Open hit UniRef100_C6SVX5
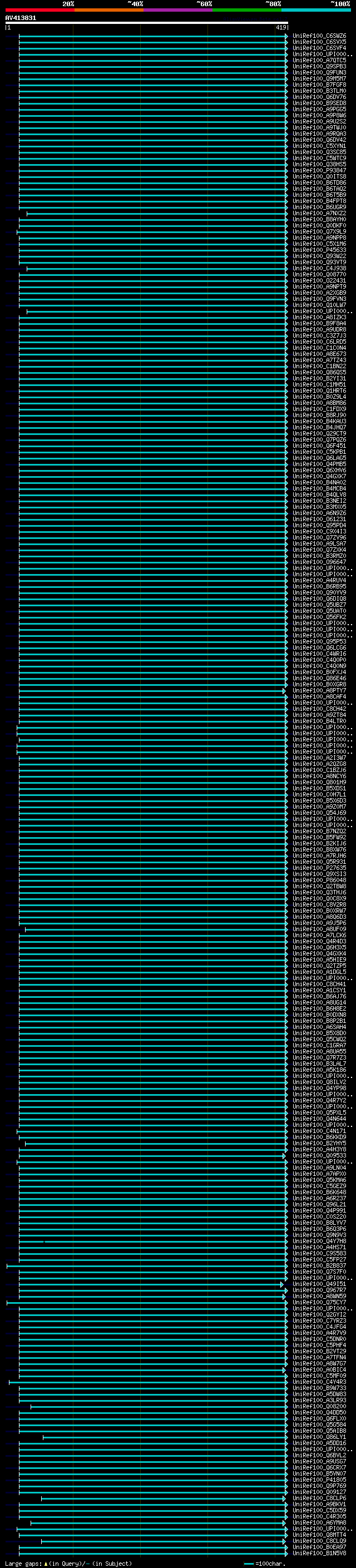Viewport: 356px width, 1568px height. tap(319, 42)
